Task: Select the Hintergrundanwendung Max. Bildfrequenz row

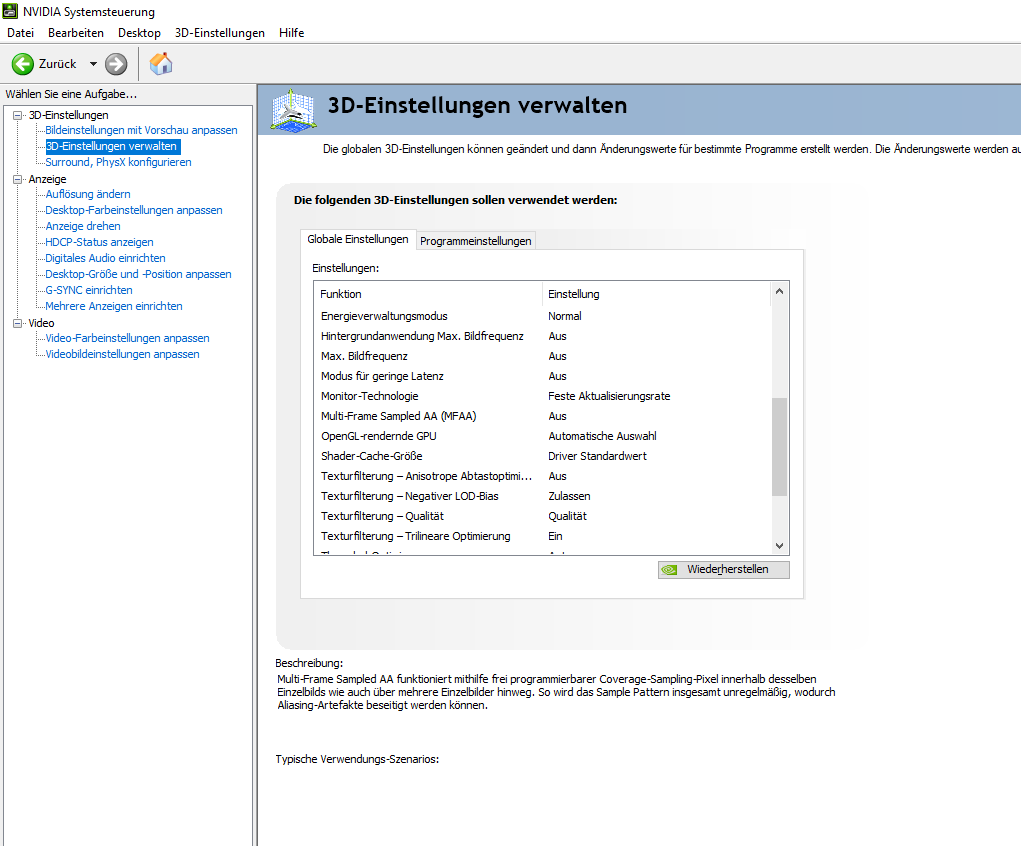Action: pyautogui.click(x=542, y=336)
